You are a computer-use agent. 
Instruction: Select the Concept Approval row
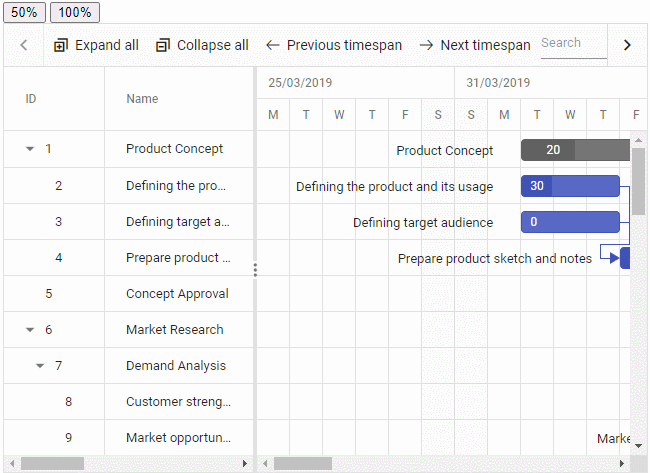177,294
